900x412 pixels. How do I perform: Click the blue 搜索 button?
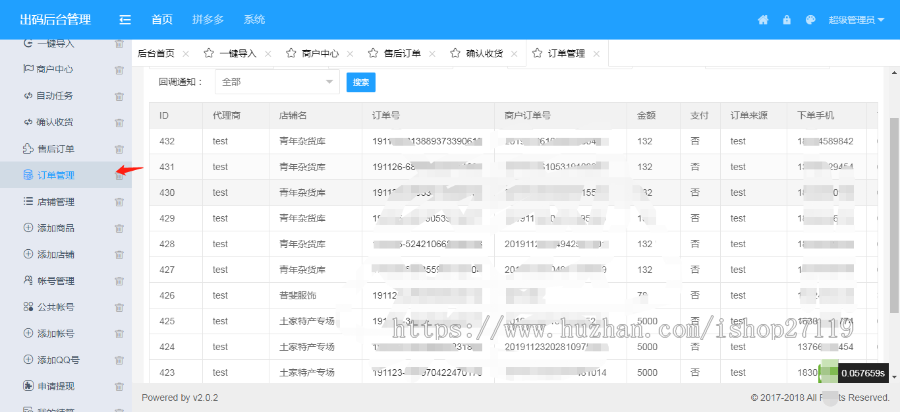(x=361, y=82)
